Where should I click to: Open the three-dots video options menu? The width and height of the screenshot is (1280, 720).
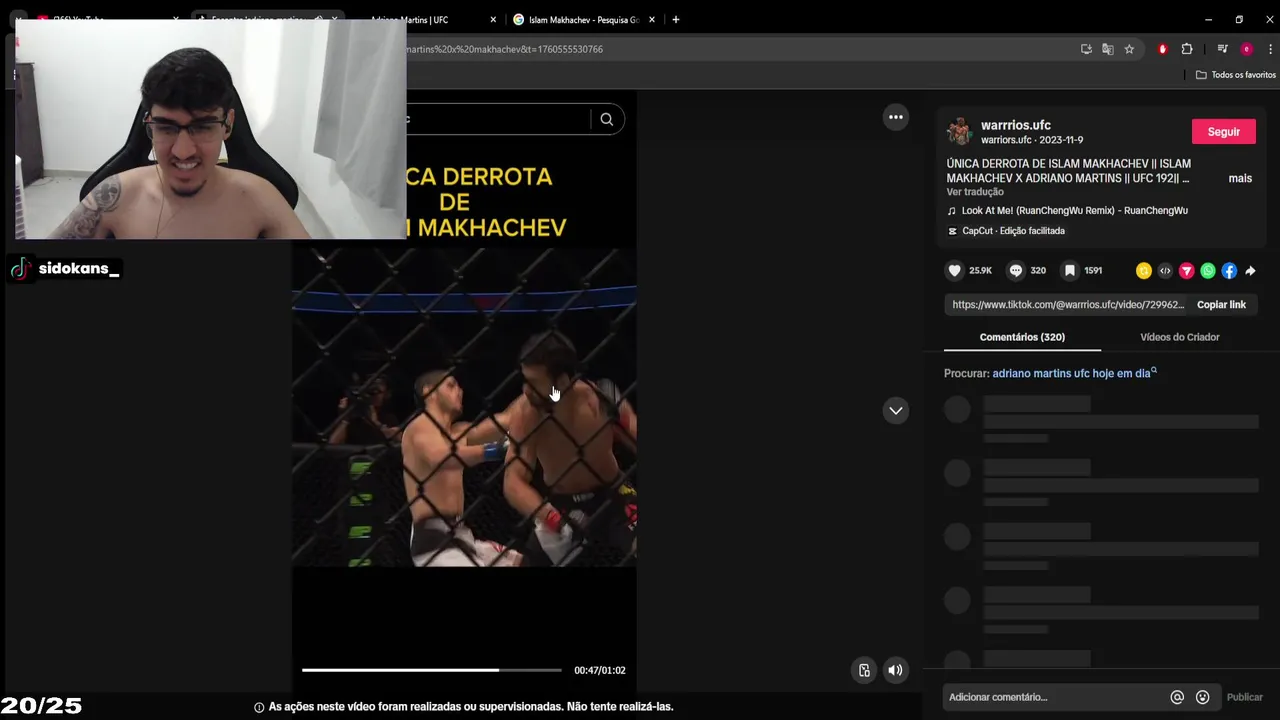896,117
